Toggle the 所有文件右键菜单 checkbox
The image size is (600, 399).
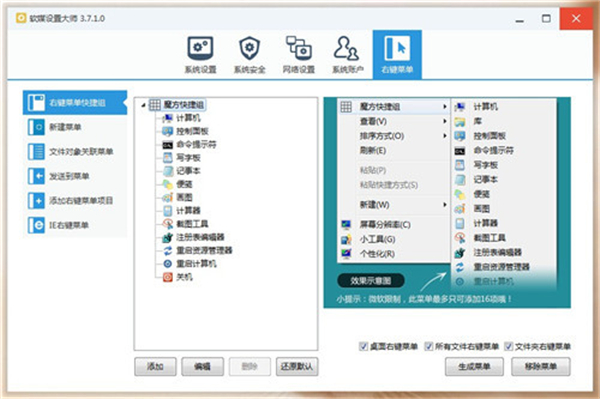click(429, 347)
